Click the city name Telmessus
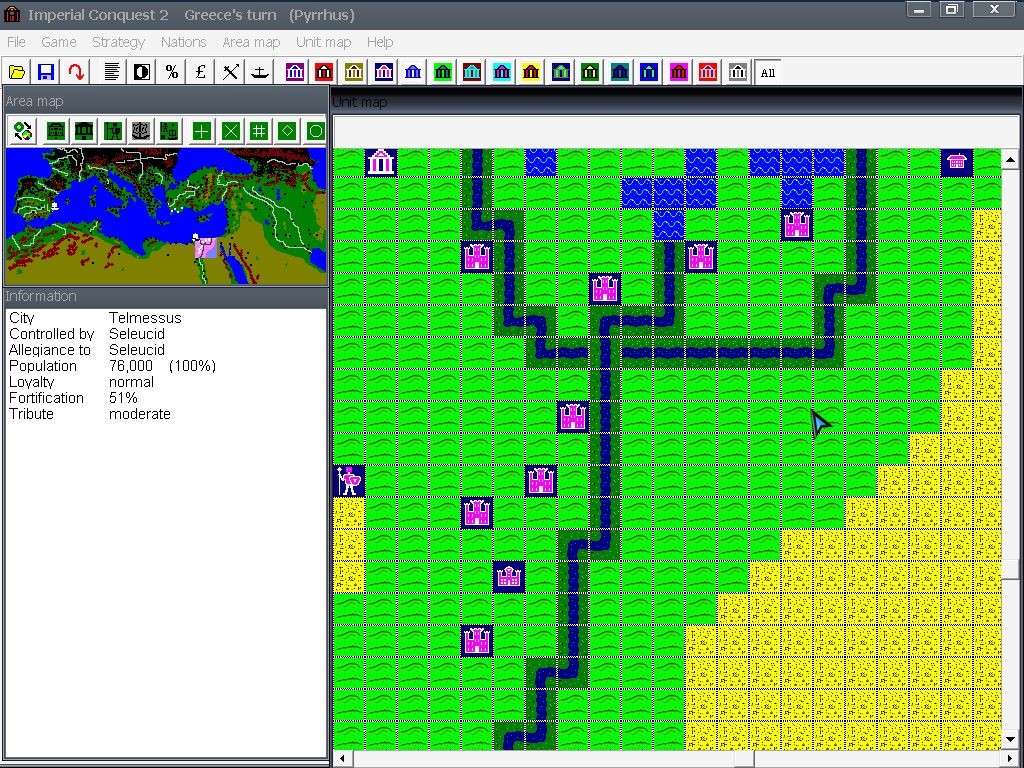Image resolution: width=1024 pixels, height=768 pixels. 145,318
